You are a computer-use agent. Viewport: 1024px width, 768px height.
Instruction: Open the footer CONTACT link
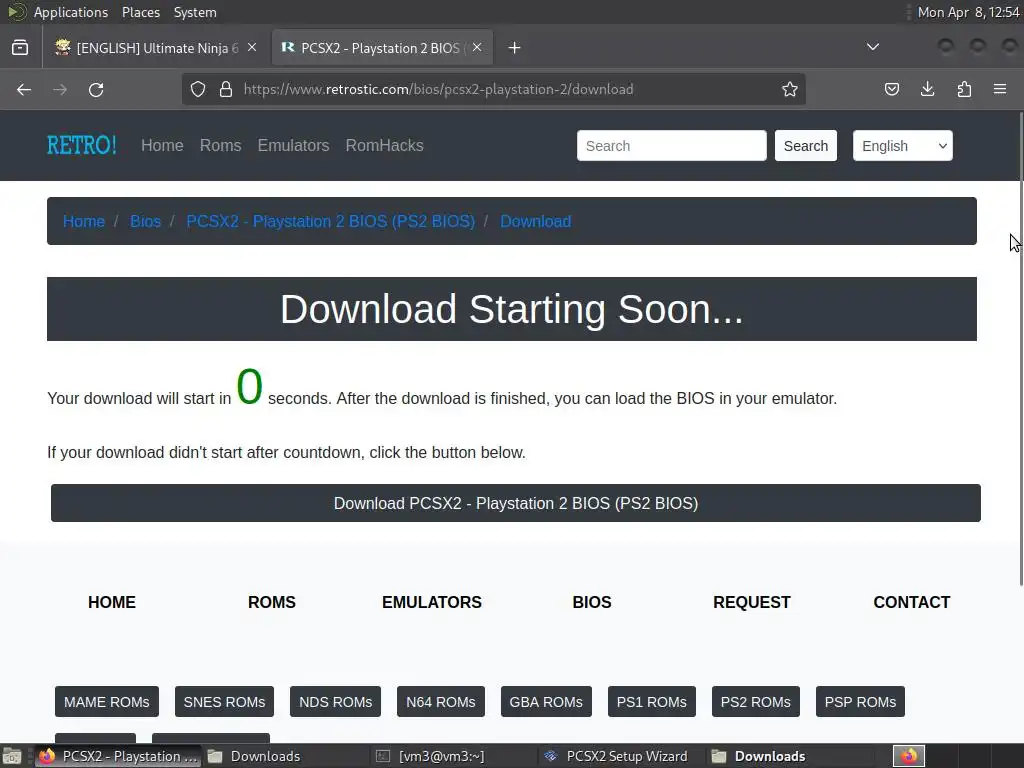(x=912, y=602)
